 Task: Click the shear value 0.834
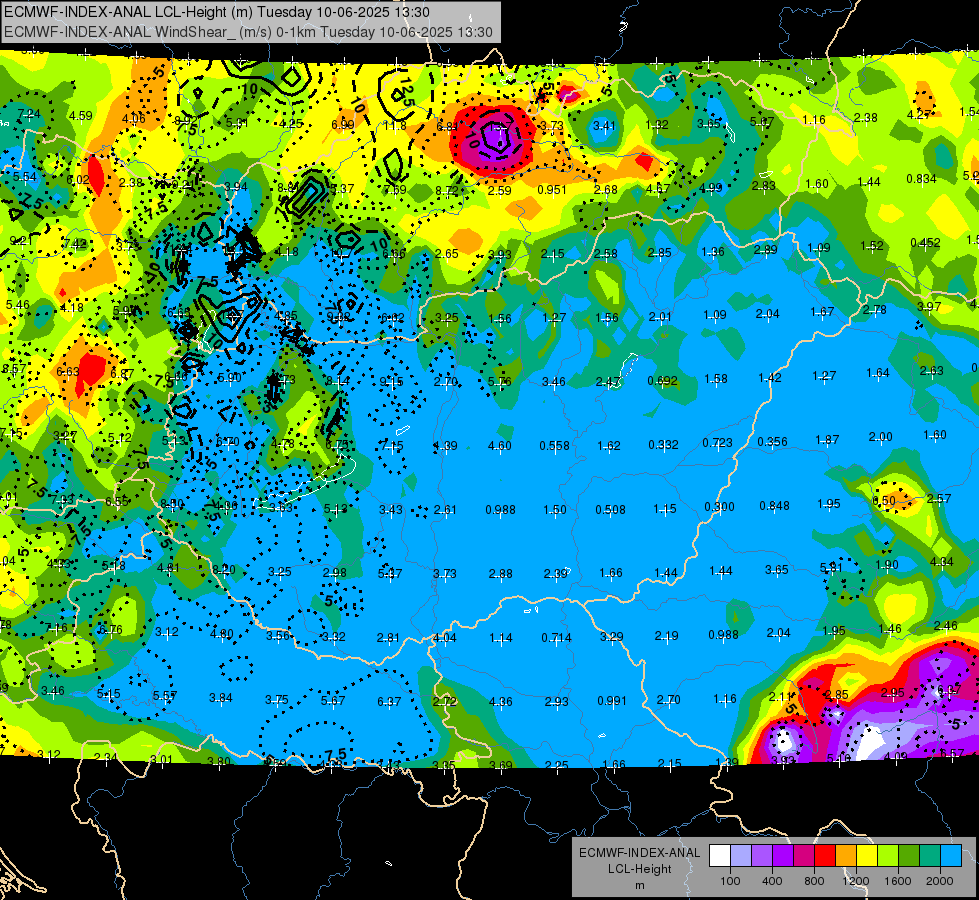click(922, 179)
